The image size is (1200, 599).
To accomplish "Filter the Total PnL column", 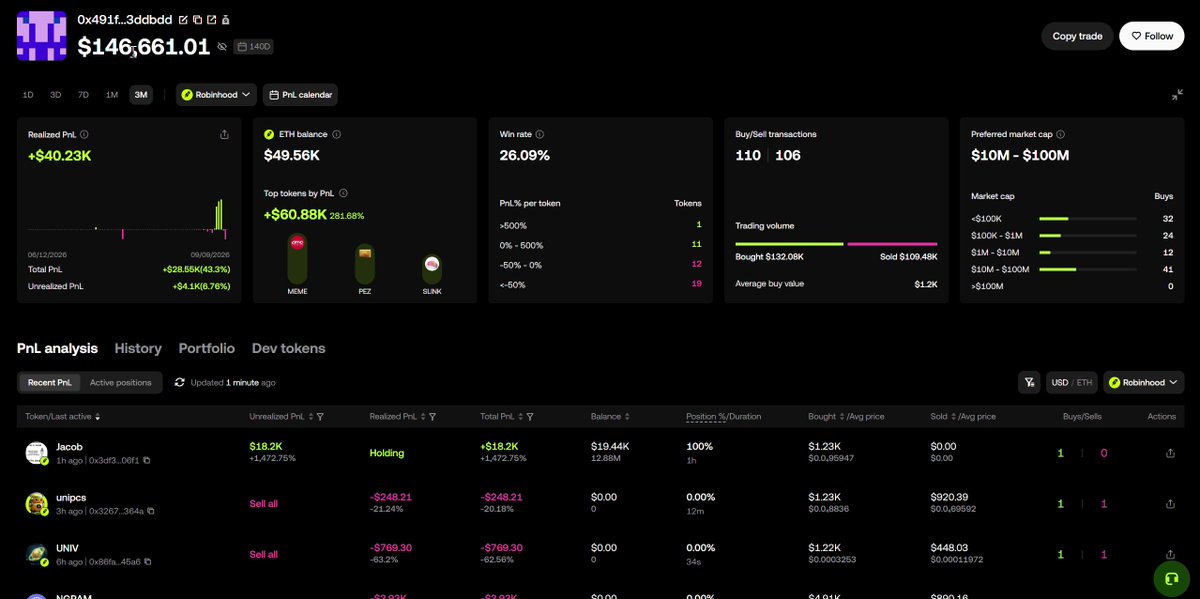I will [x=530, y=416].
